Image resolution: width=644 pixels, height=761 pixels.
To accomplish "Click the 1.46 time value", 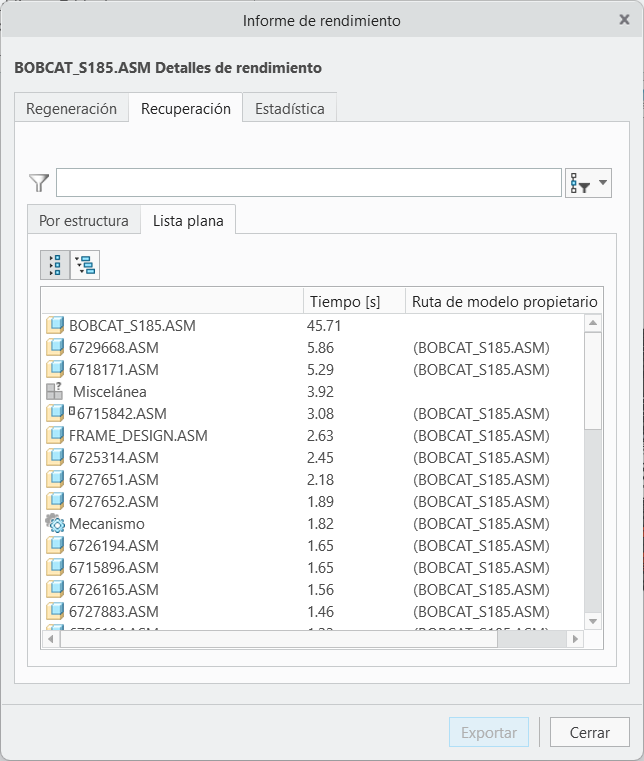I will pos(320,612).
